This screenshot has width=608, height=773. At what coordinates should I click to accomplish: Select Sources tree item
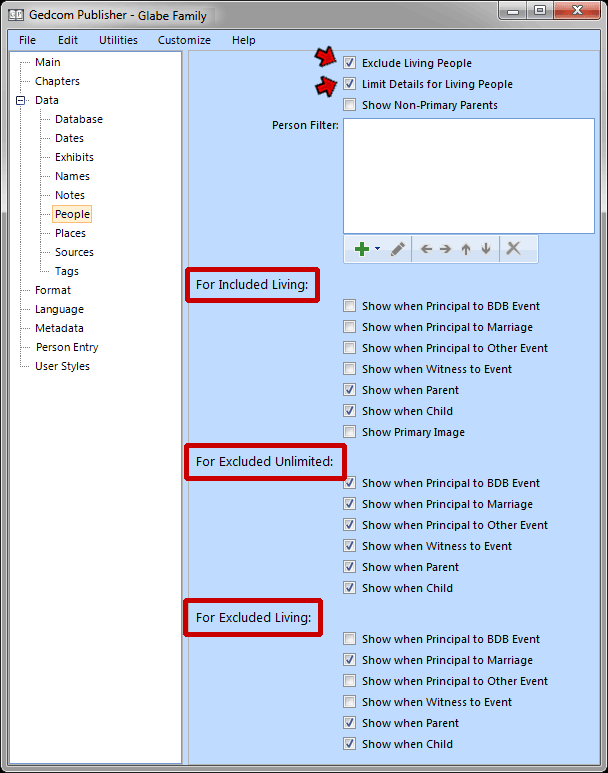pyautogui.click(x=74, y=252)
